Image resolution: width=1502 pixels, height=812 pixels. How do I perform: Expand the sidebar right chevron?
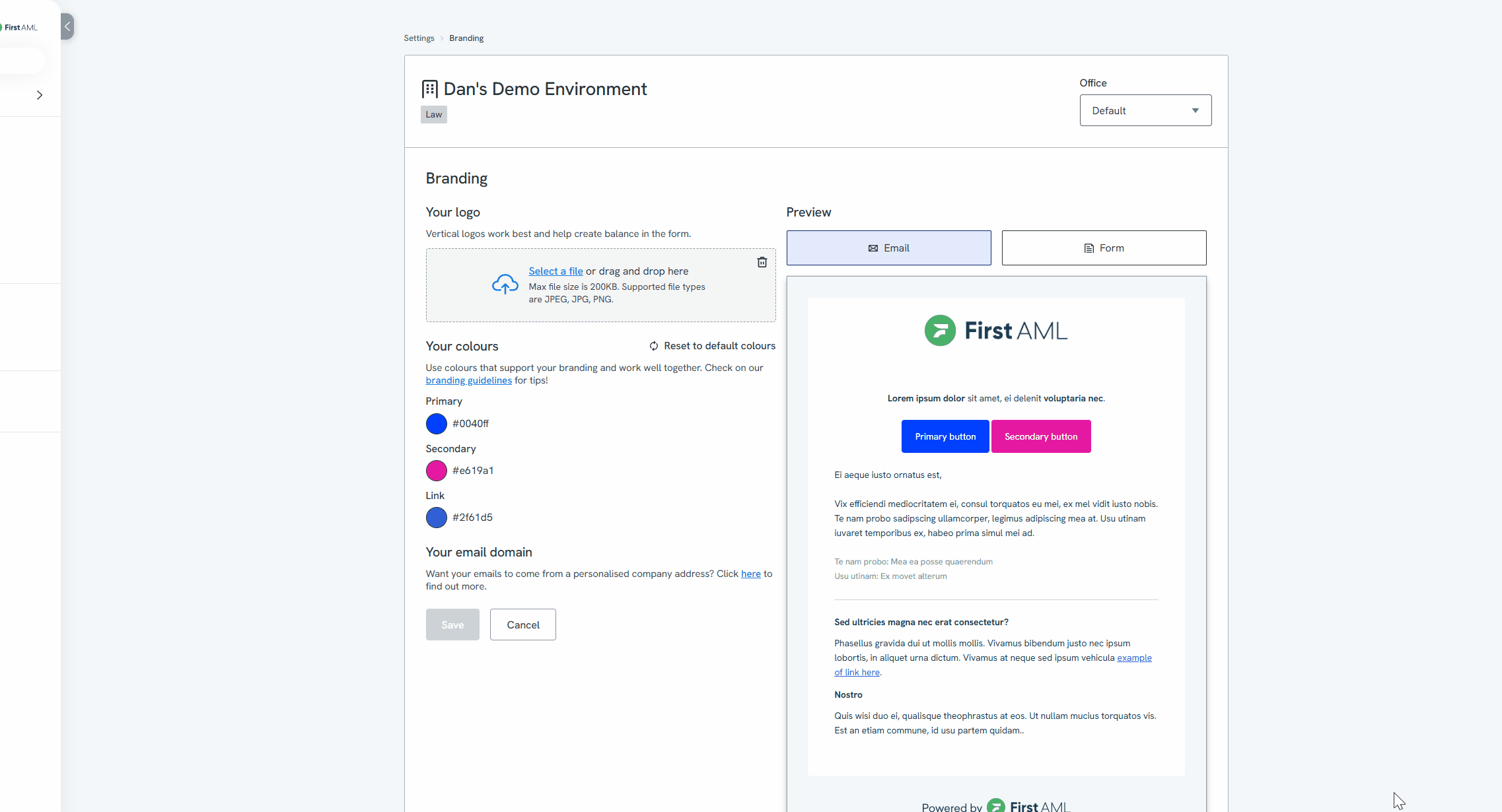[40, 95]
